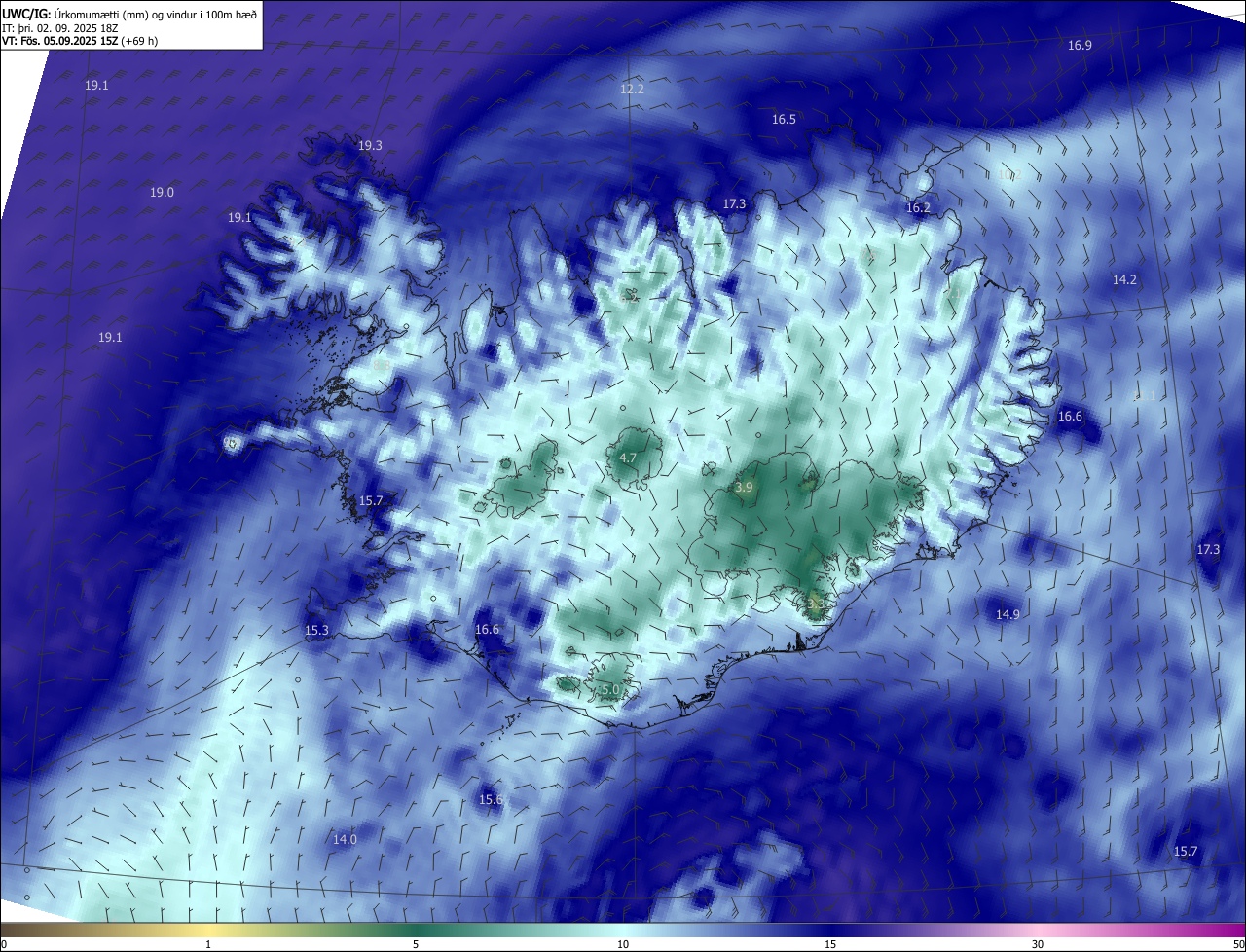The image size is (1246, 952).
Task: Select the '30' tick on colour scale
Action: pyautogui.click(x=1038, y=944)
